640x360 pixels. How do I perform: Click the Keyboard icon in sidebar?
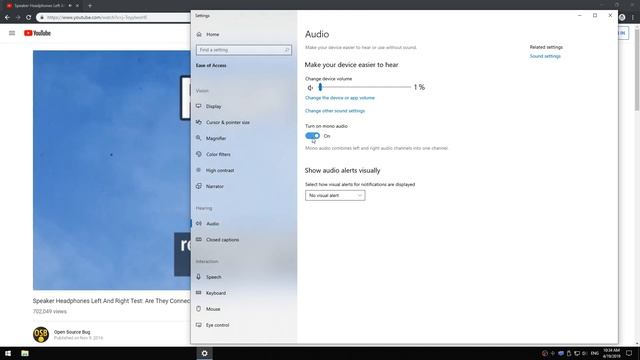pyautogui.click(x=199, y=293)
